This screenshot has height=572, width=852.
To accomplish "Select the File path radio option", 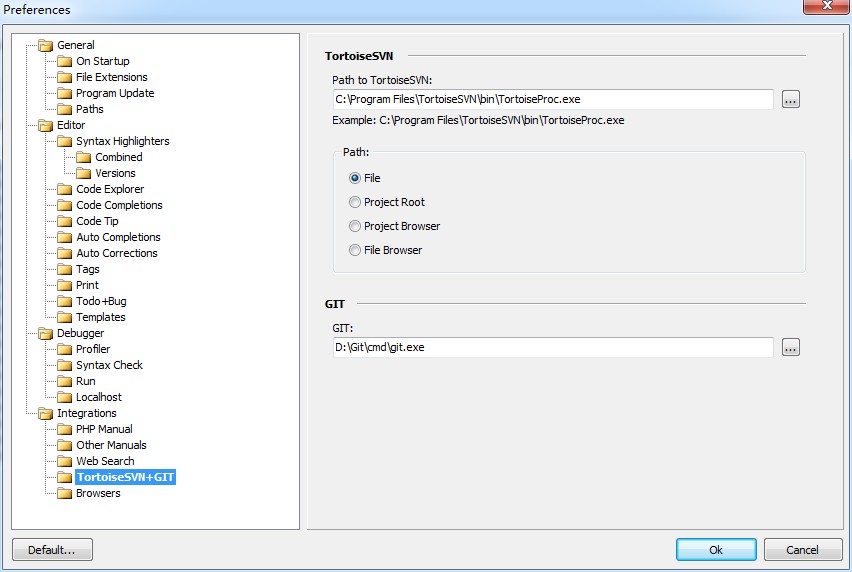I will [x=355, y=178].
